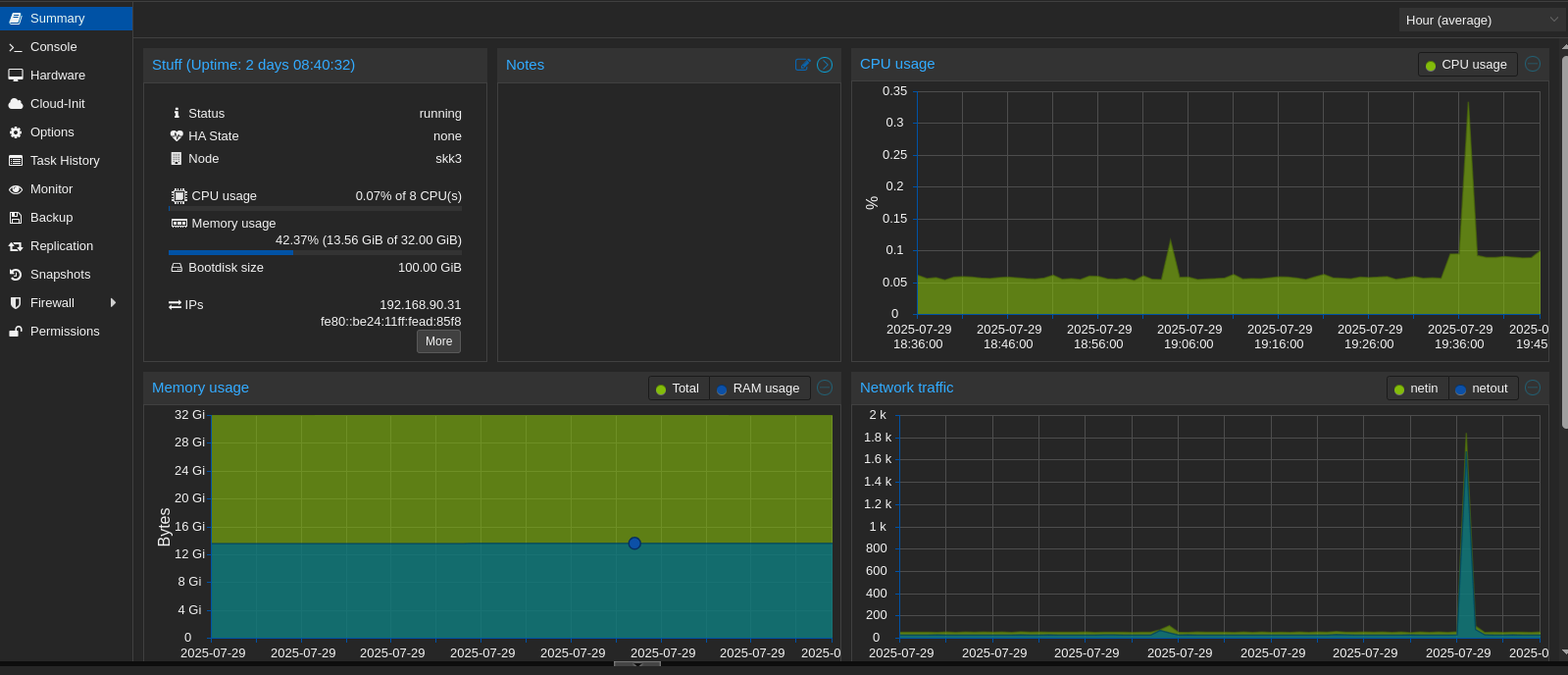Click the Firewall shield icon
Image resolution: width=1568 pixels, height=675 pixels.
(16, 303)
